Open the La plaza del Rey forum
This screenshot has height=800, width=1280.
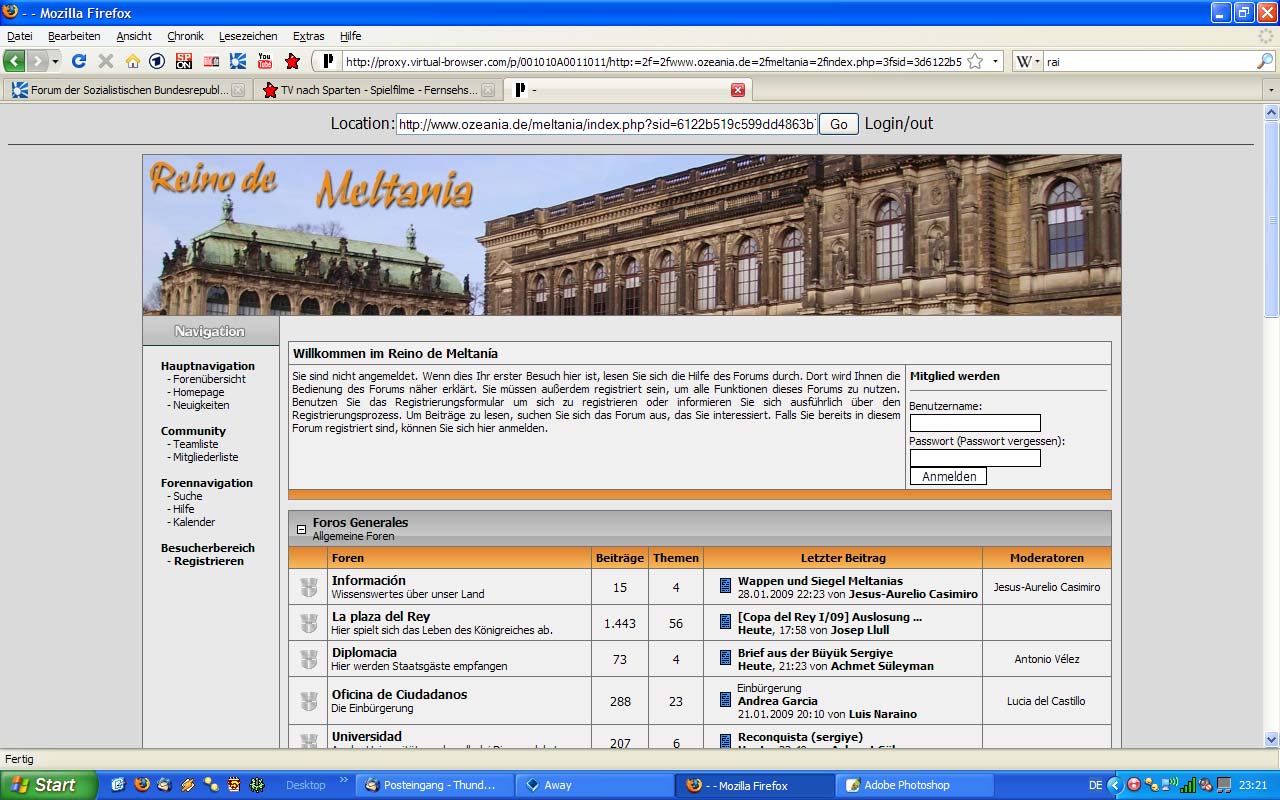[x=381, y=616]
